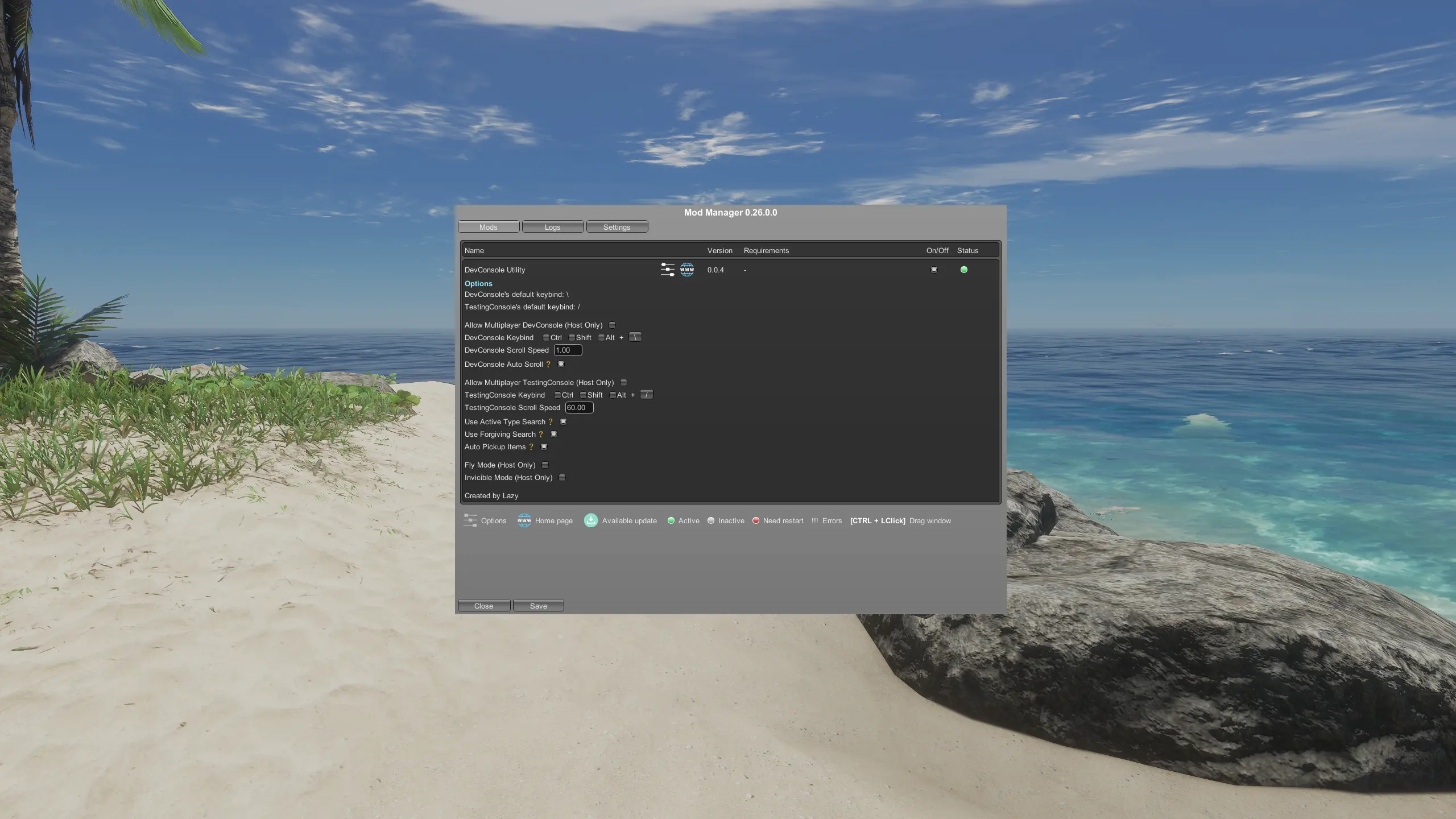Click the On/Off column header
Image resolution: width=1456 pixels, height=819 pixels.
937,251
